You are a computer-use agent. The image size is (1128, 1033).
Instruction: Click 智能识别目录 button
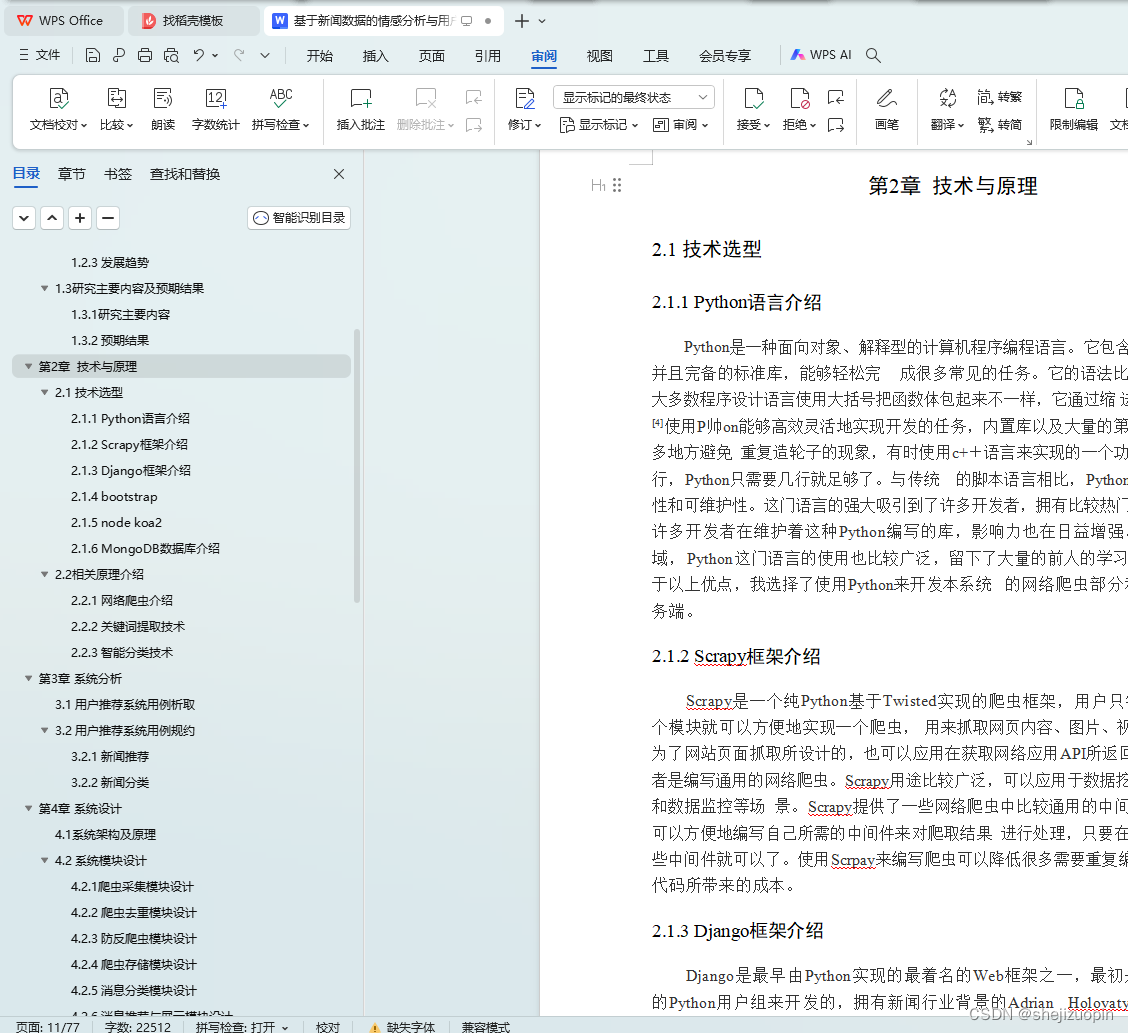299,217
